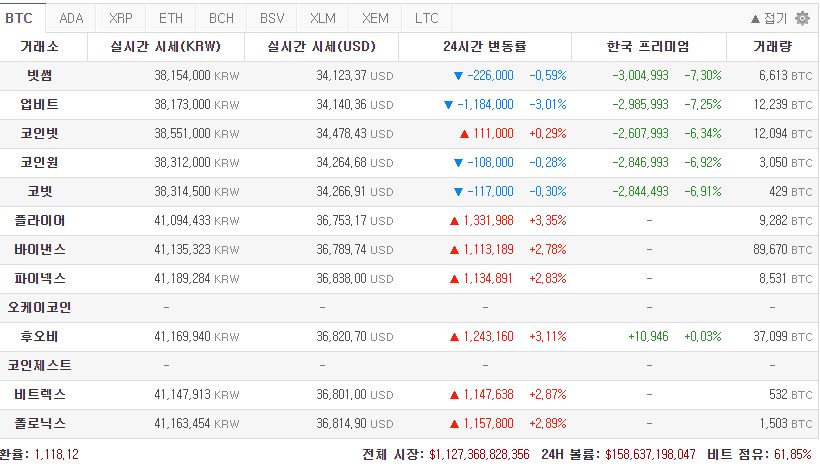Click the 24시간 변동률 column header

(x=485, y=47)
